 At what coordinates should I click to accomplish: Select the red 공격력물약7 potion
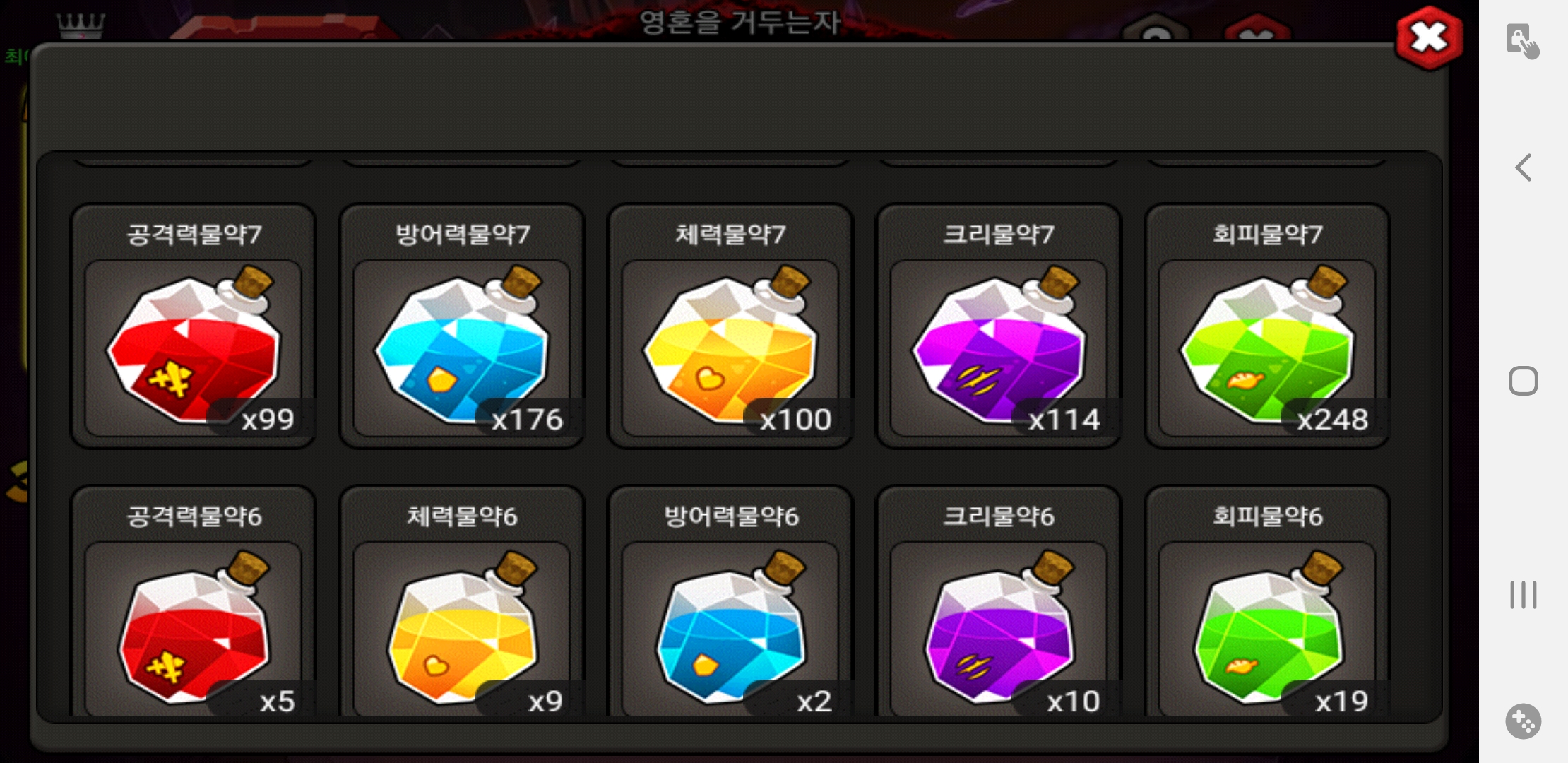193,326
